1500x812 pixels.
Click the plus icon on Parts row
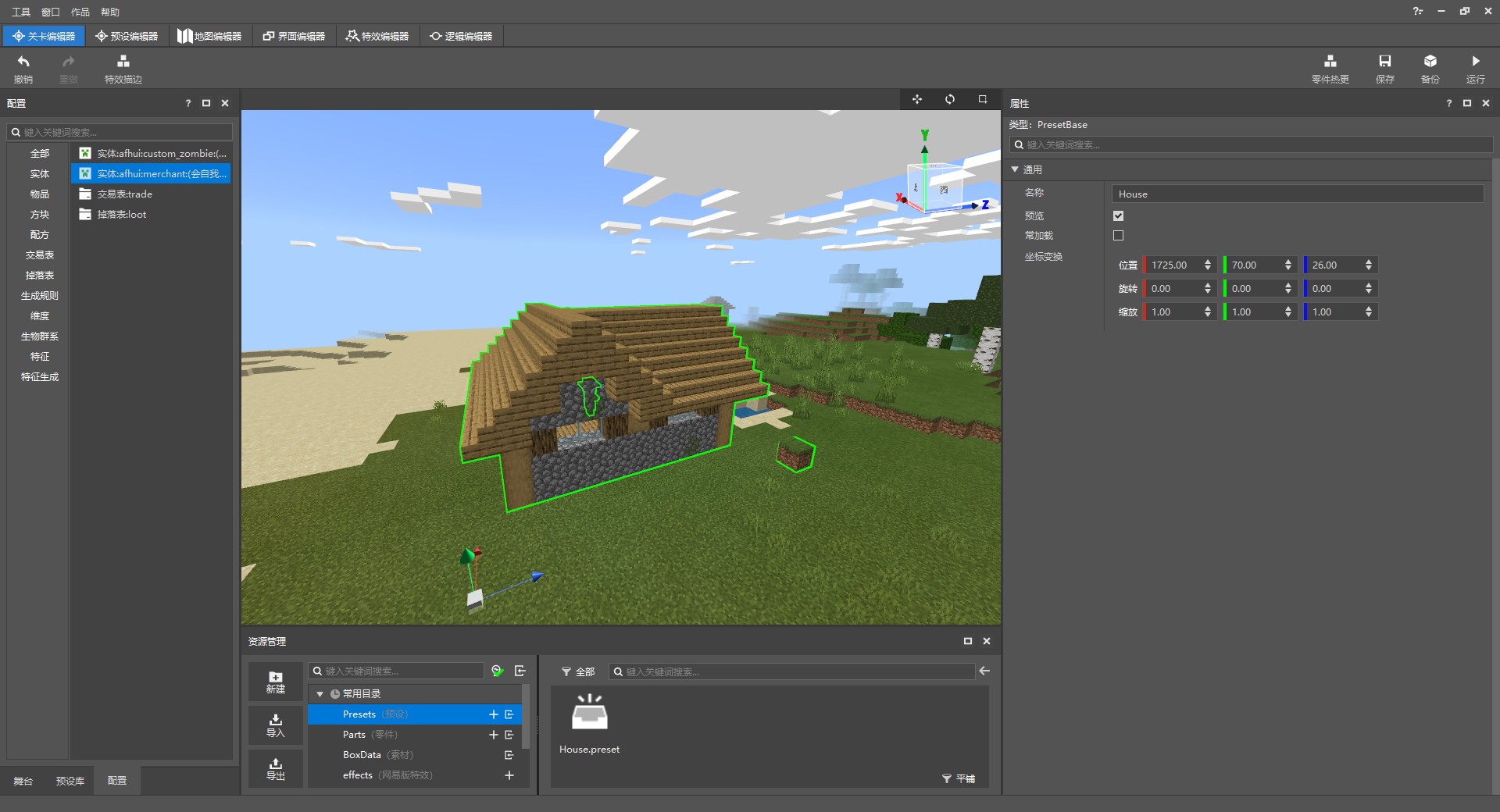click(493, 735)
